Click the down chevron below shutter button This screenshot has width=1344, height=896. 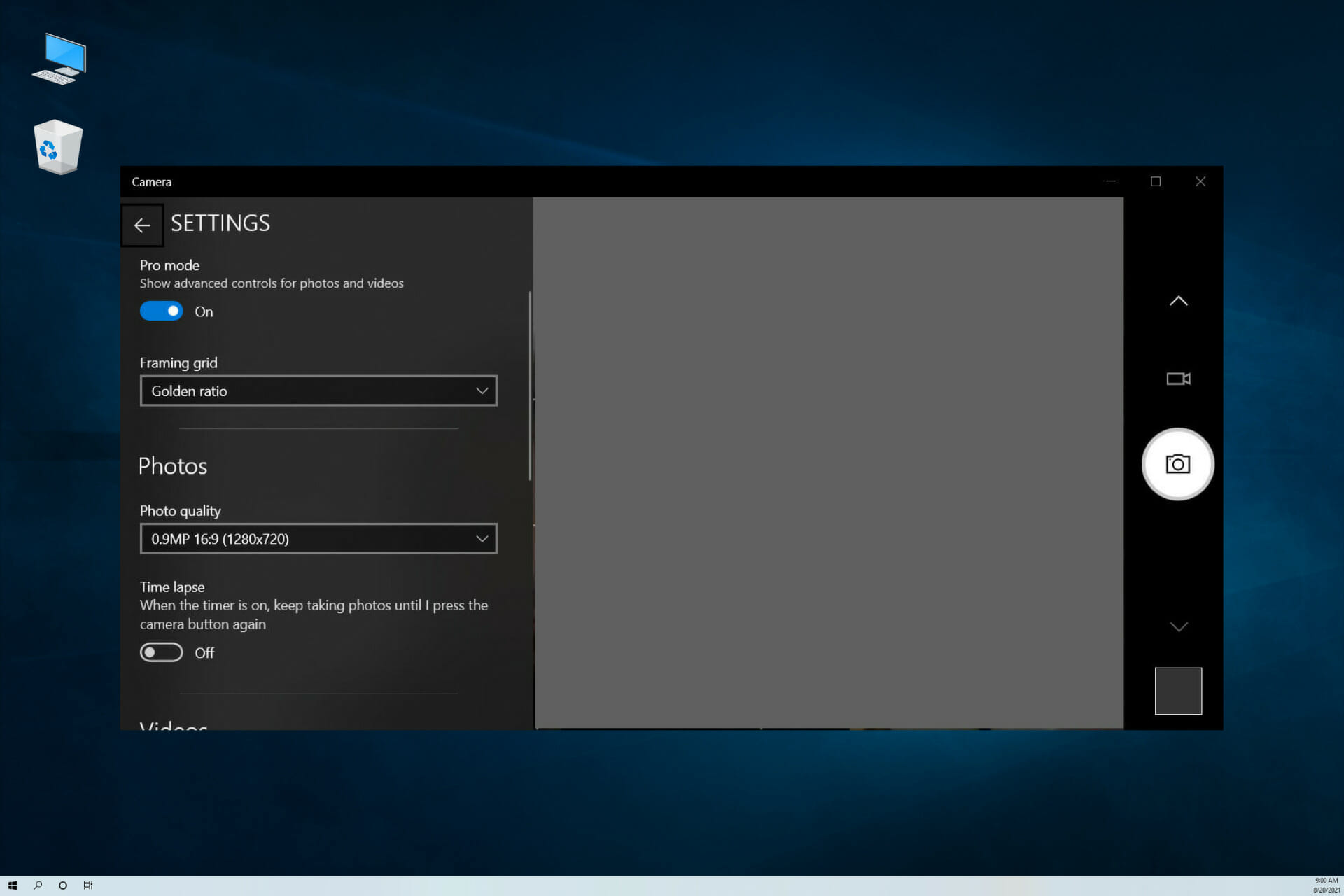(x=1178, y=626)
